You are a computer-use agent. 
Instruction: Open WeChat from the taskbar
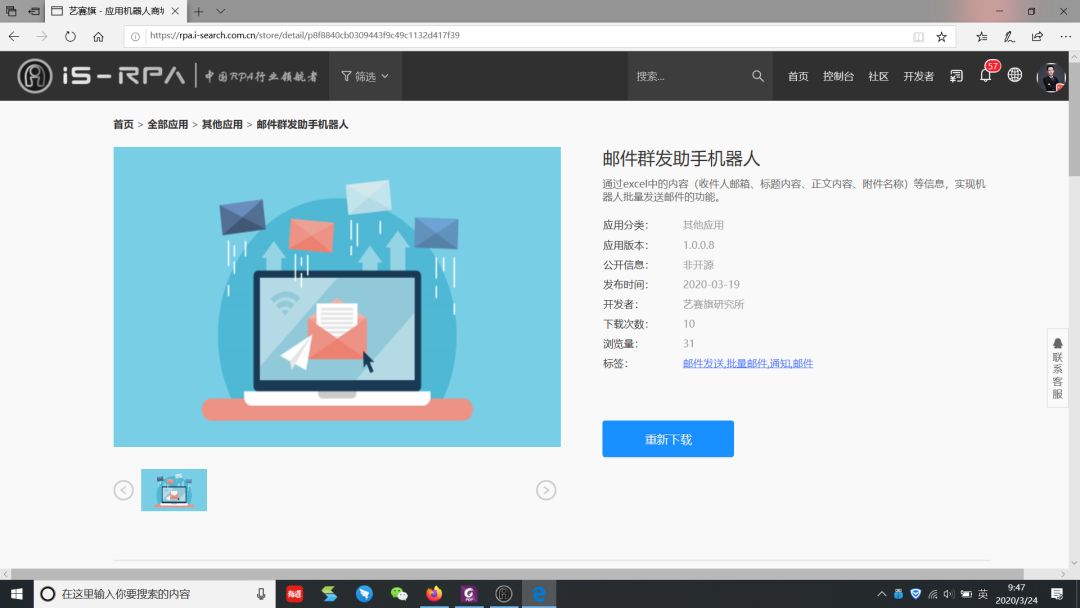pos(399,594)
